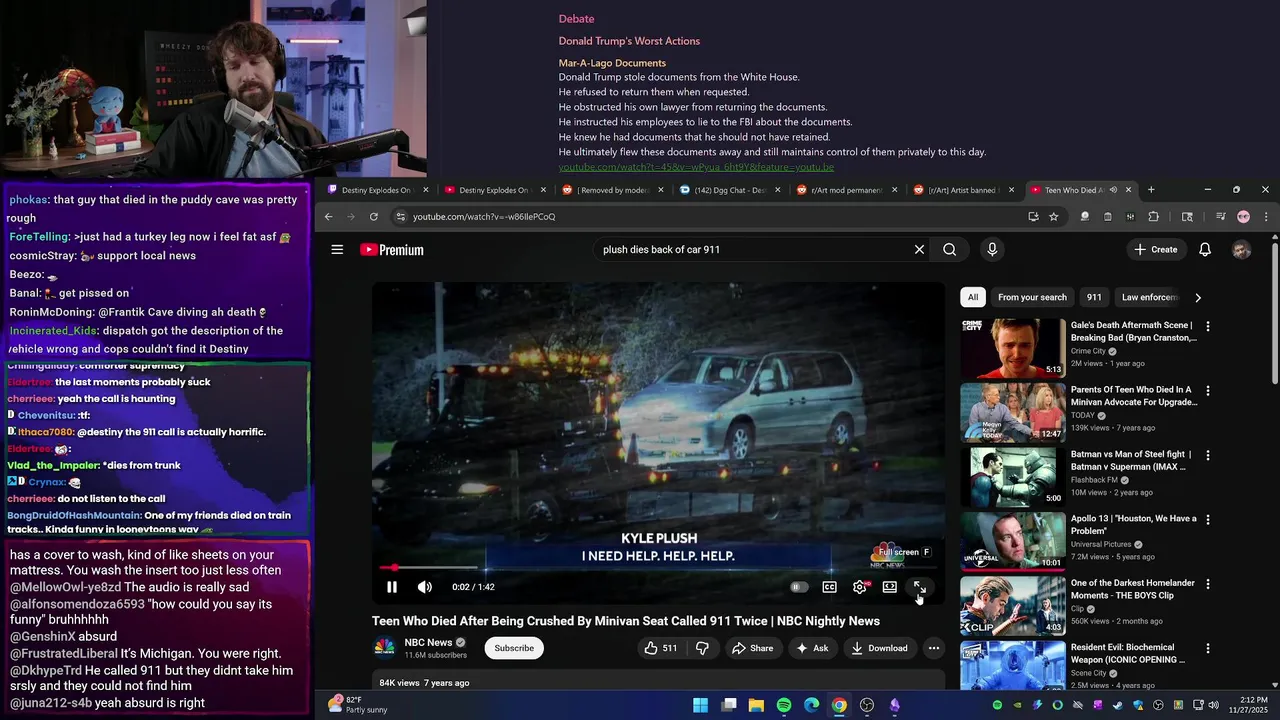Open the Windows Start button
Image resolution: width=1280 pixels, height=720 pixels.
click(701, 705)
